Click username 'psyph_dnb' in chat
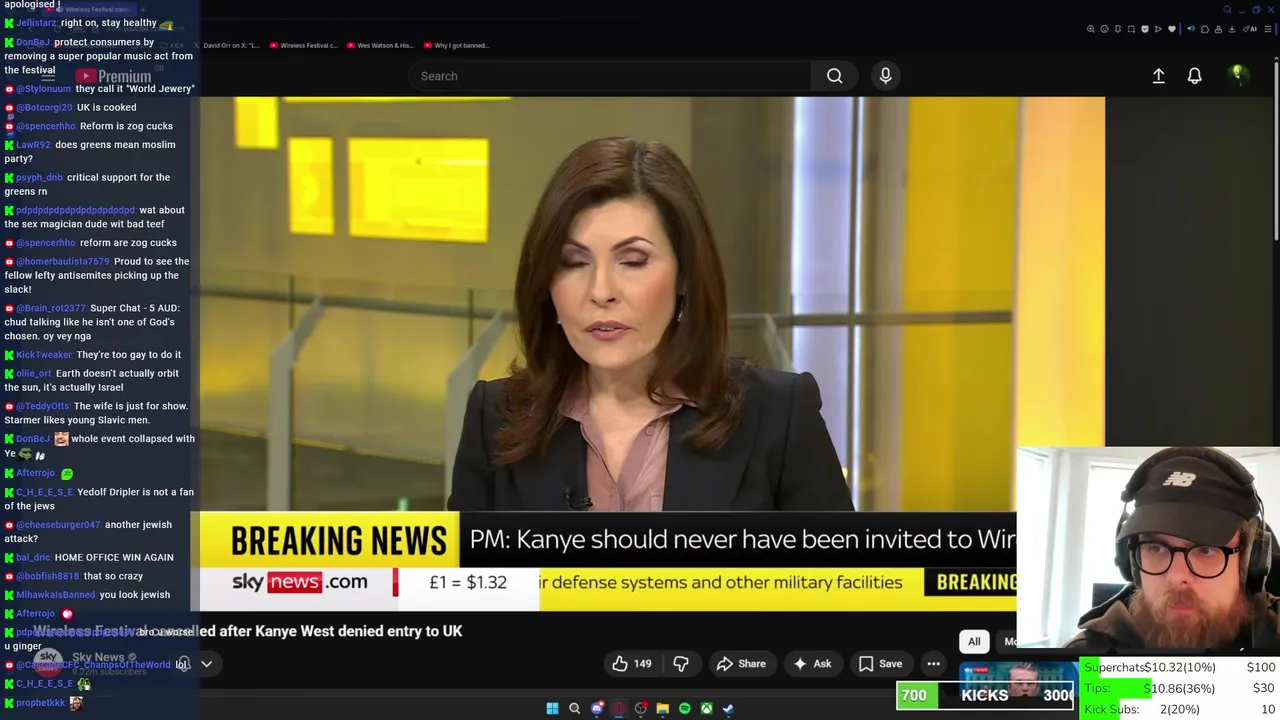The image size is (1280, 720). (x=39, y=178)
